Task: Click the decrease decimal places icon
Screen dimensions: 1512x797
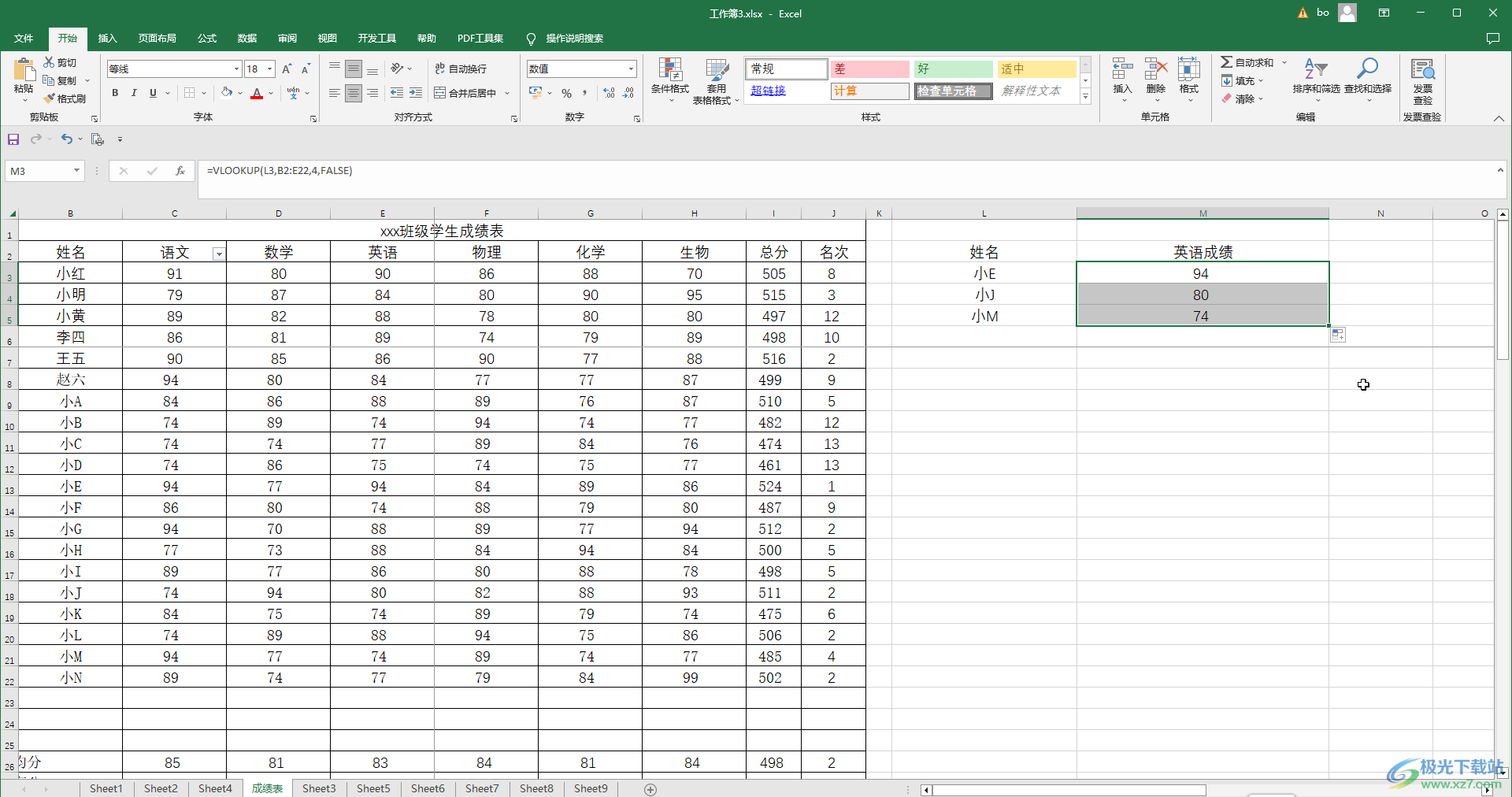Action: click(628, 93)
